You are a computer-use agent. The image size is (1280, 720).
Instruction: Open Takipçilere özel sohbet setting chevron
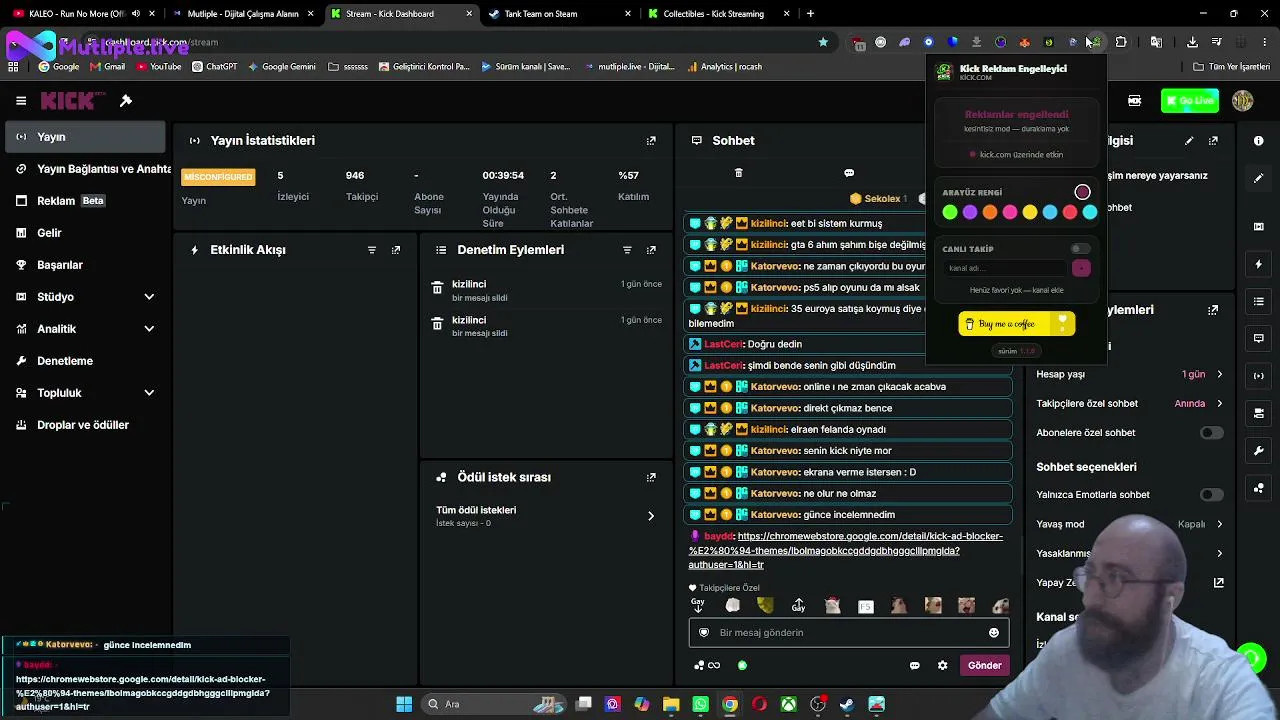click(x=1219, y=404)
